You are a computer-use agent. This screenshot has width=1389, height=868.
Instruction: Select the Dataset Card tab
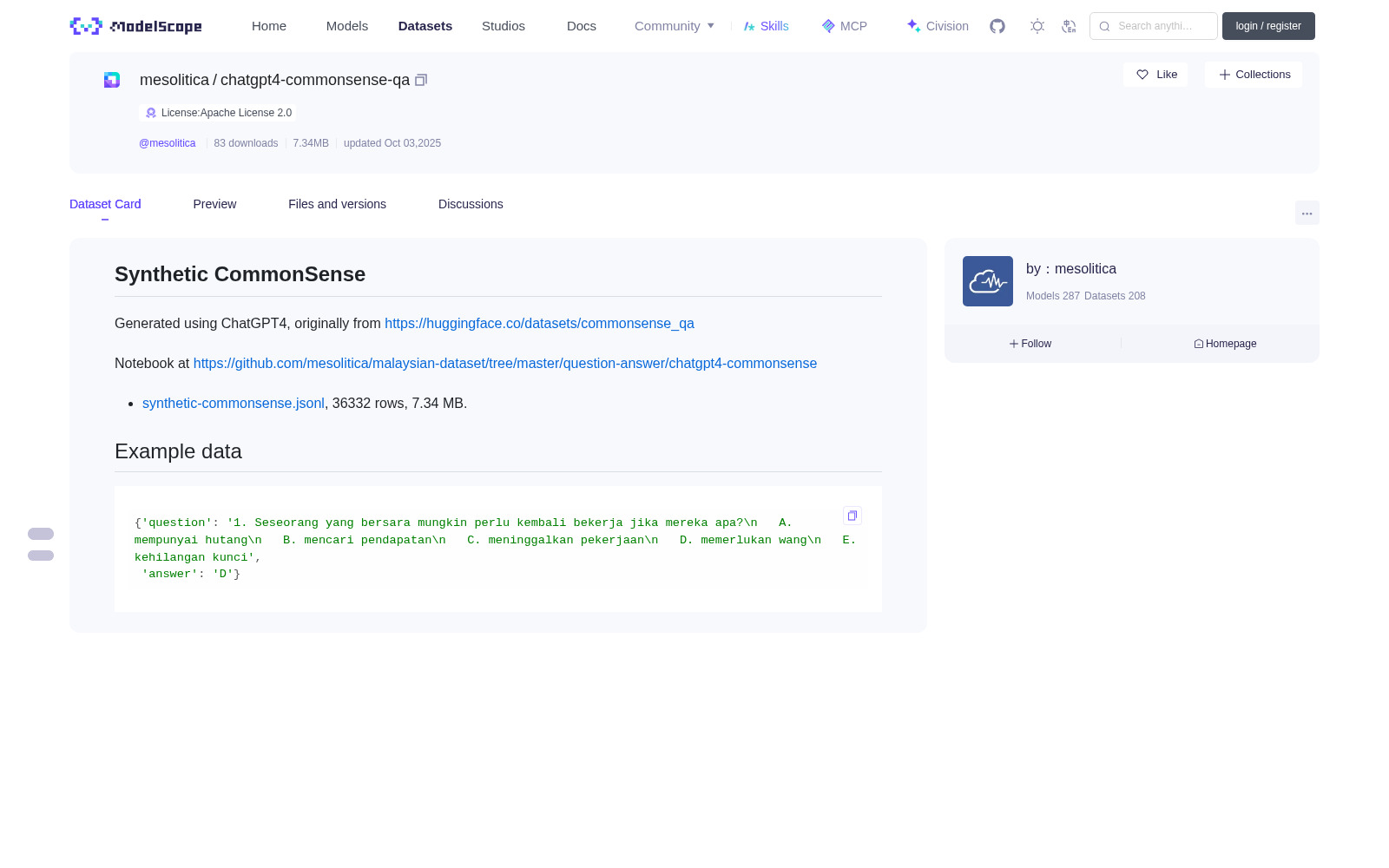[x=105, y=204]
